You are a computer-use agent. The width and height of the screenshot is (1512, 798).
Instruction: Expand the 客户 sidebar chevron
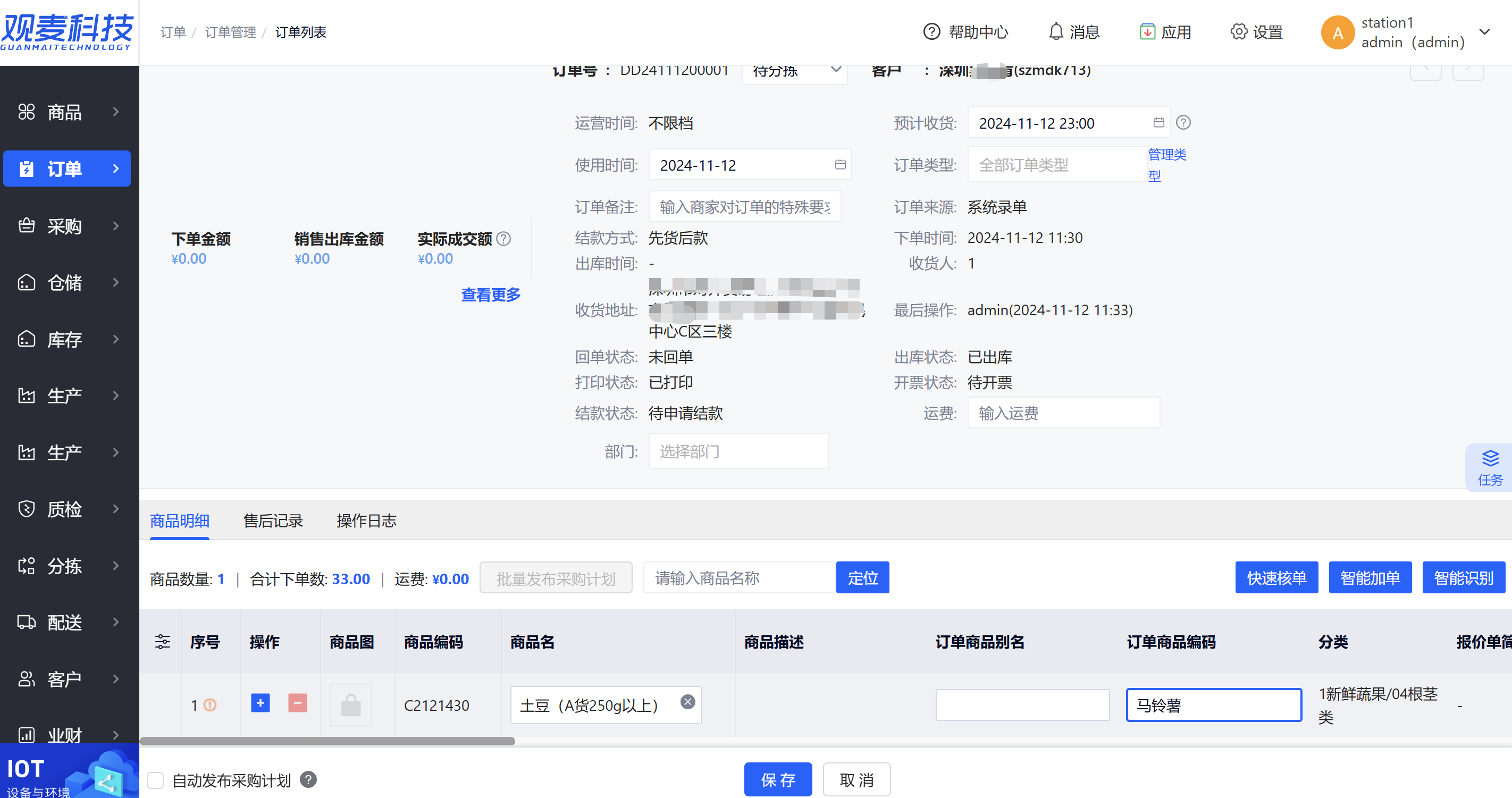click(x=115, y=679)
